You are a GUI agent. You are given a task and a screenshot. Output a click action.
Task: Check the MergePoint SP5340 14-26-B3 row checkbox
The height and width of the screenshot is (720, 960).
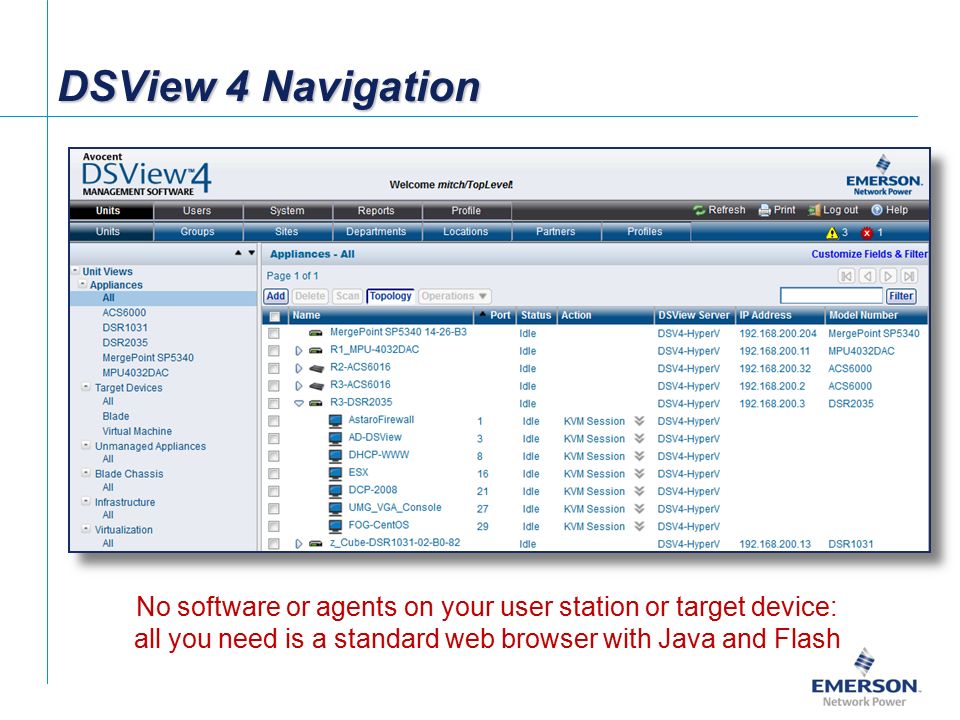pos(274,333)
